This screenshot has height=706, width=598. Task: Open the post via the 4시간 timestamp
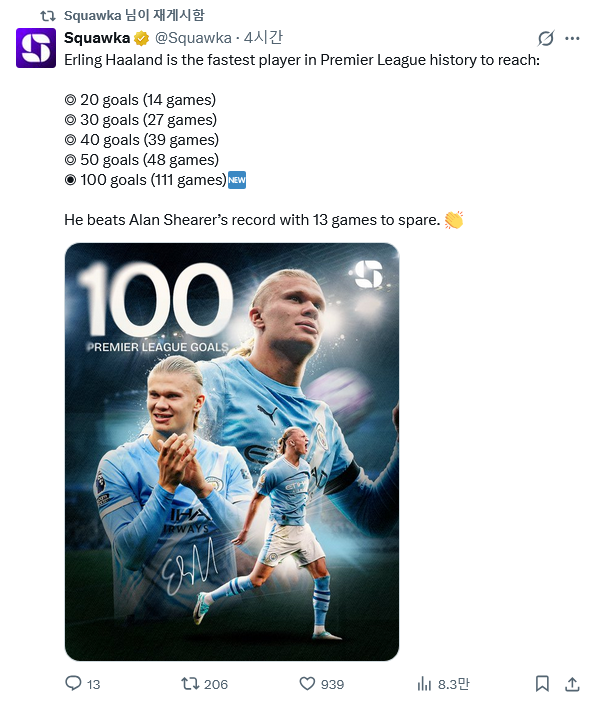point(263,38)
